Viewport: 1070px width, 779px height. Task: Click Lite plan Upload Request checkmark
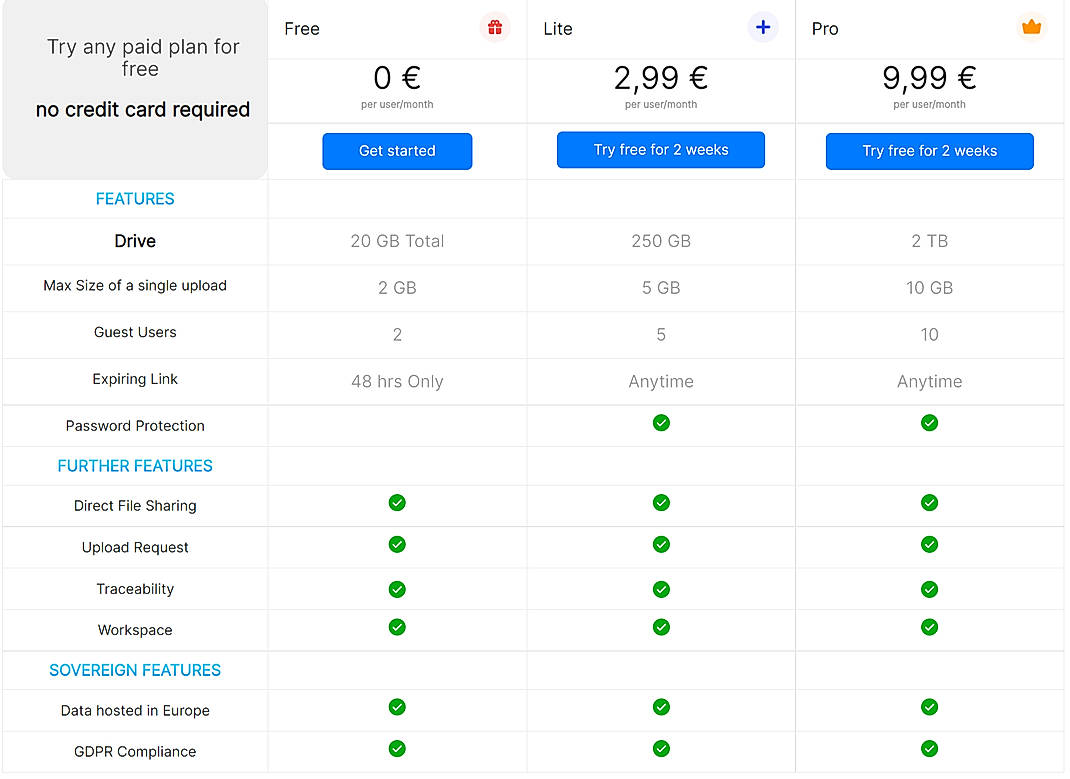(661, 544)
